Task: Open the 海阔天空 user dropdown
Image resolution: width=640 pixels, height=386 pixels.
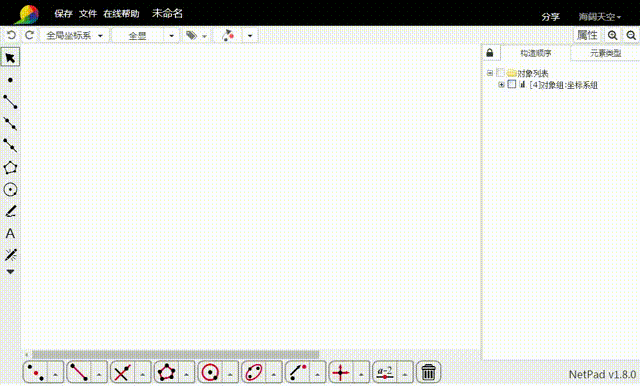Action: (600, 17)
